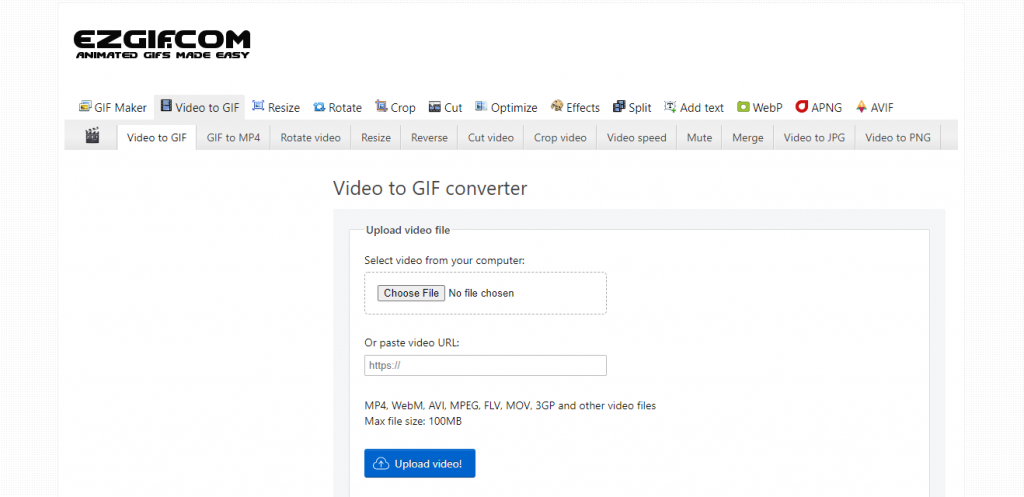1024x497 pixels.
Task: Switch to the Merge tab
Action: point(748,138)
